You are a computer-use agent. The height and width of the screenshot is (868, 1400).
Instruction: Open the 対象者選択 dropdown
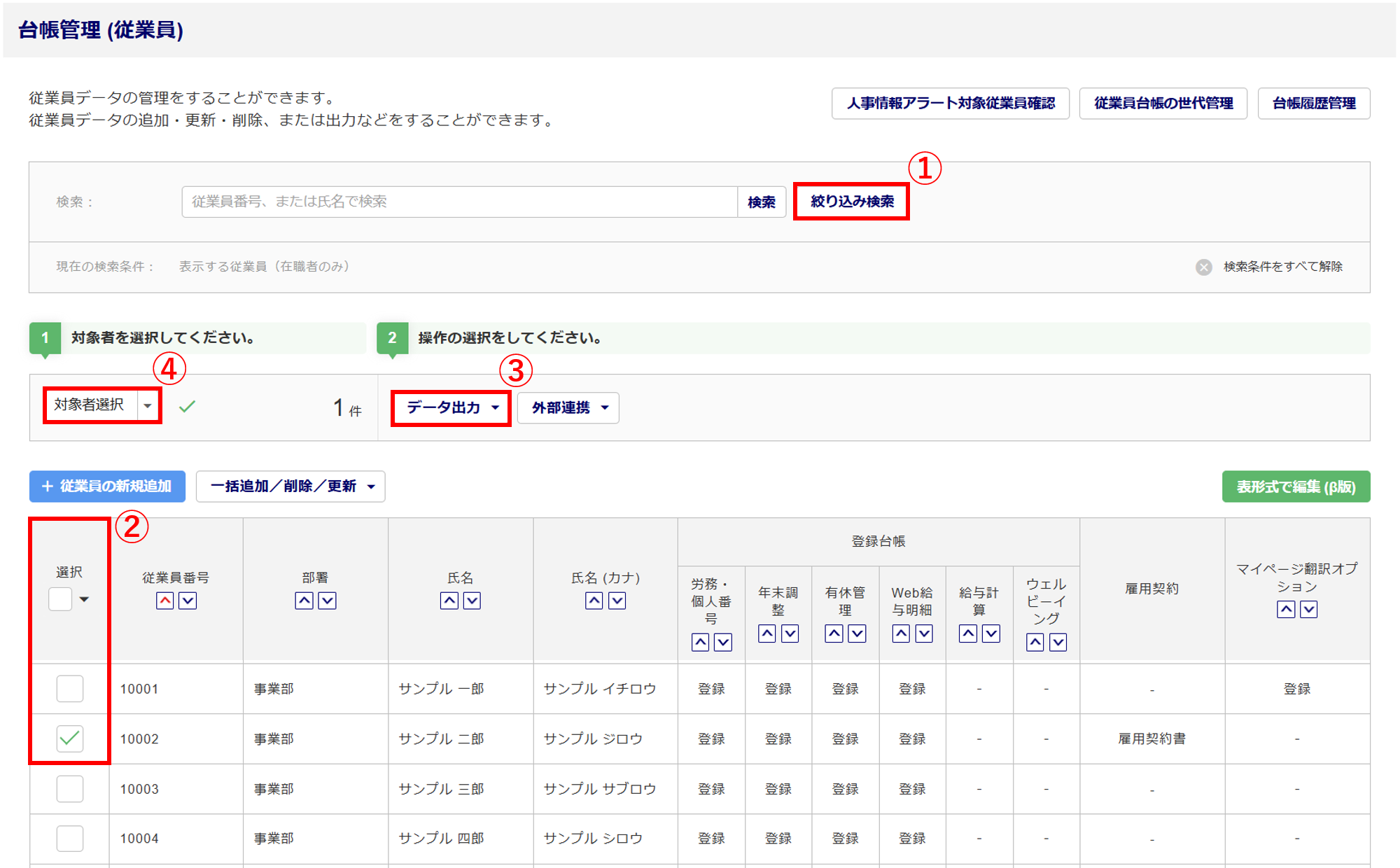147,405
